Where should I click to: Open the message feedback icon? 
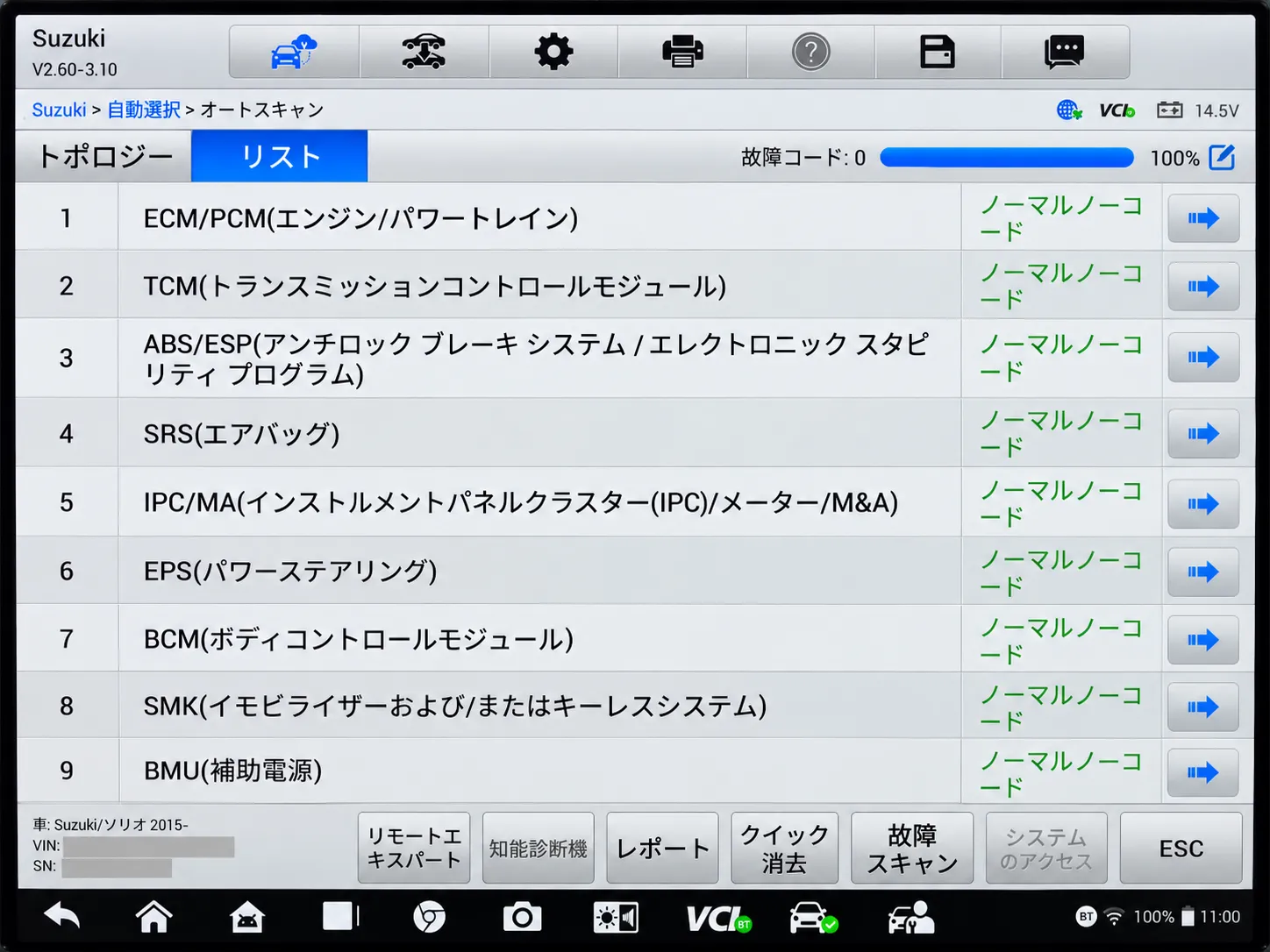pyautogui.click(x=1065, y=52)
